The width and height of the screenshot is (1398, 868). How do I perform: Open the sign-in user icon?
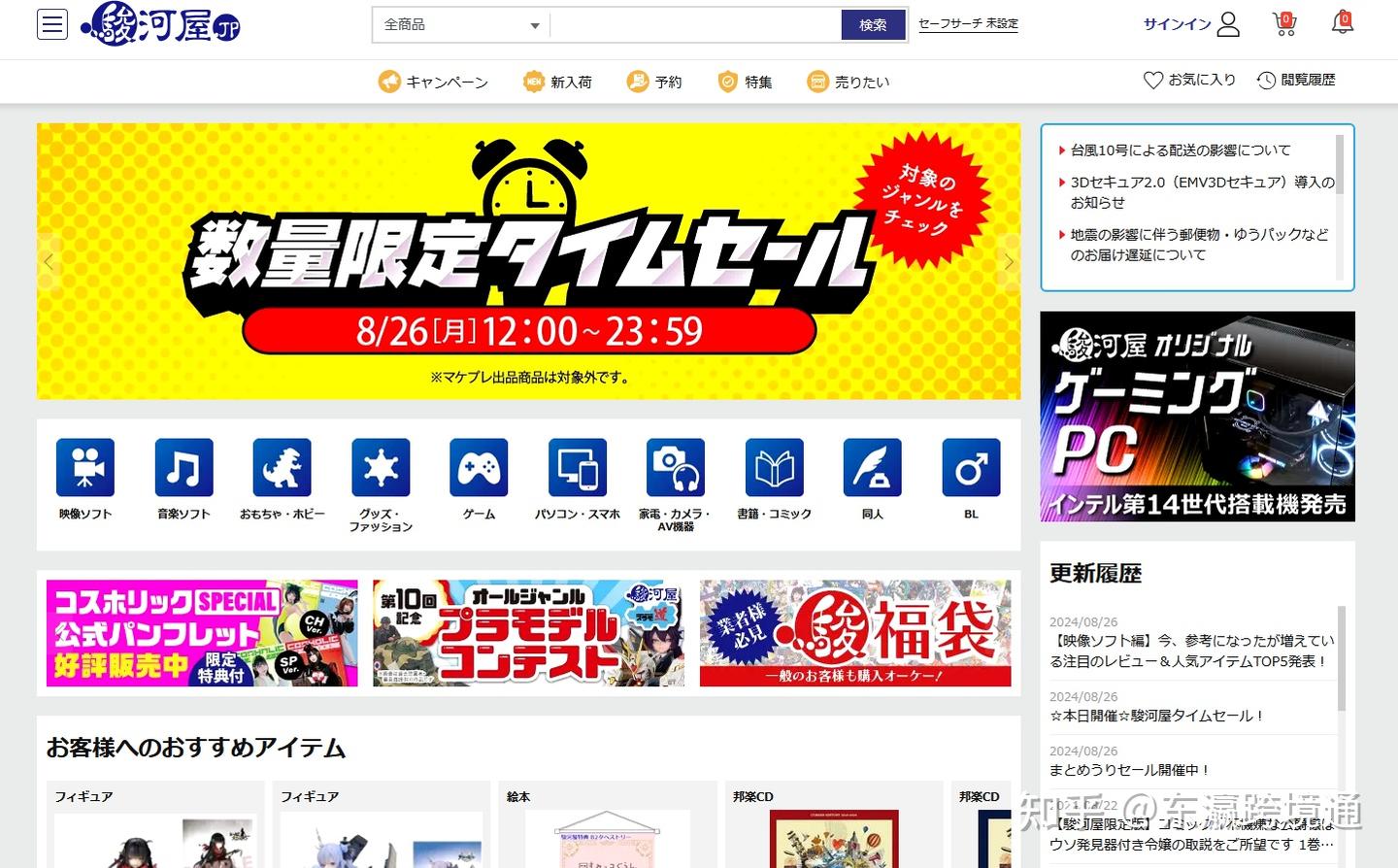tap(1228, 24)
